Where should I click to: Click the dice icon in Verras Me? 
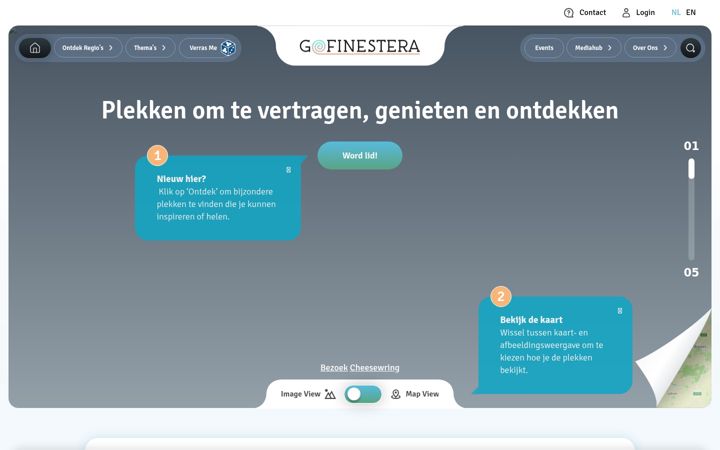tap(228, 48)
